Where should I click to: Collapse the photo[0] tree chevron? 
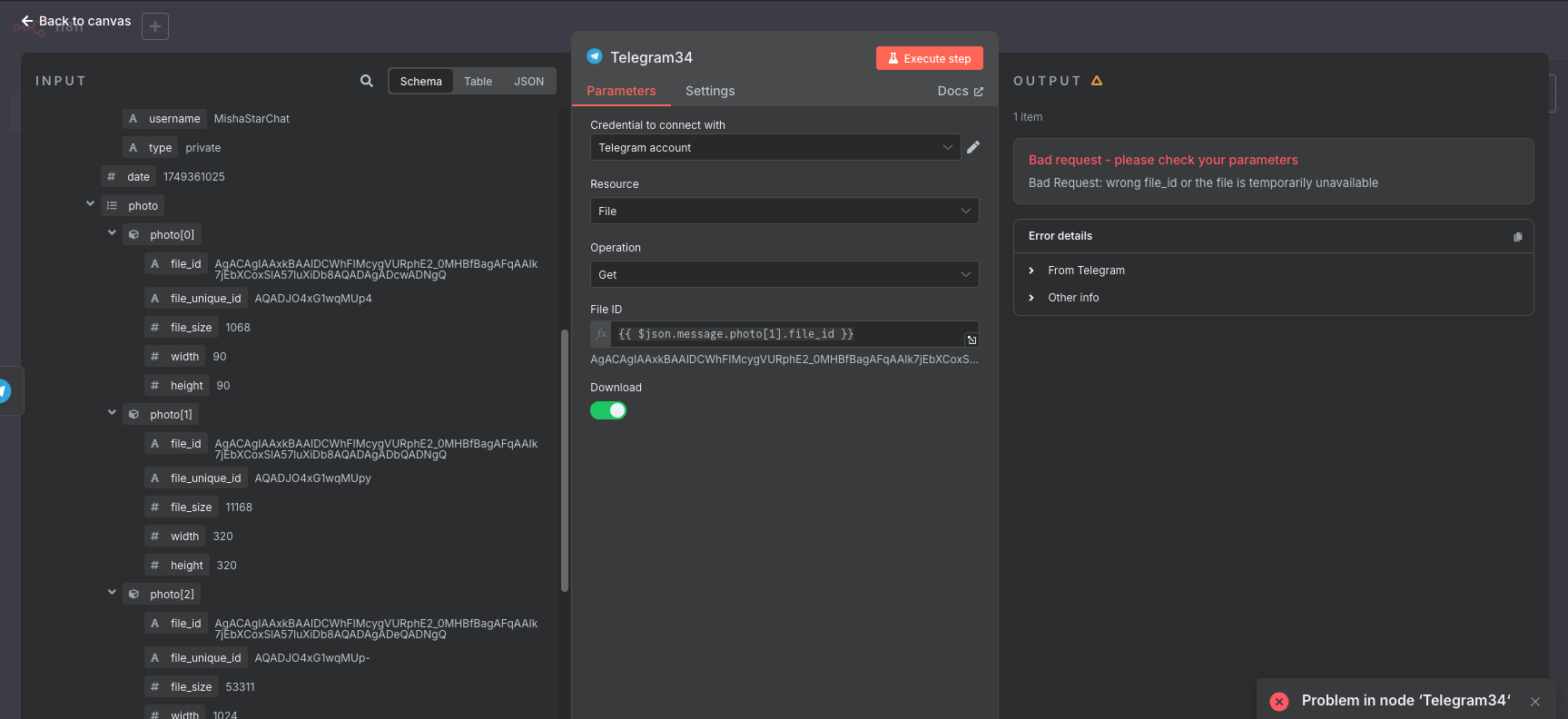(112, 233)
